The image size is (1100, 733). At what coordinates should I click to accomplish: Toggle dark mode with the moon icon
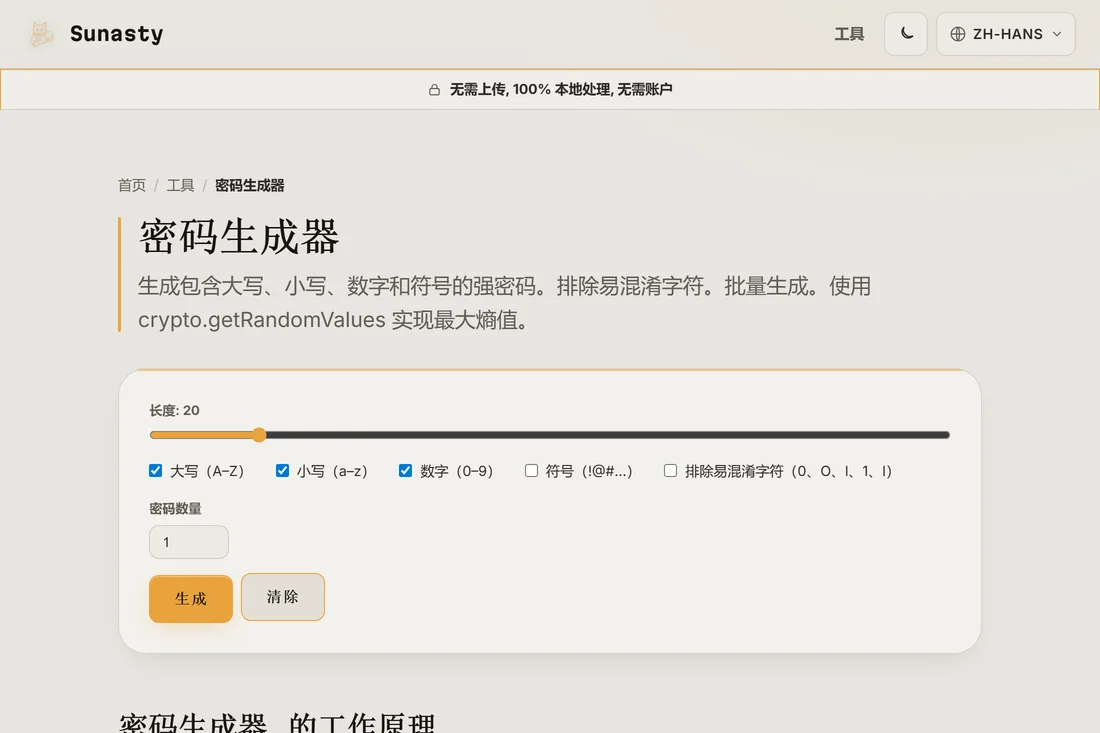click(x=906, y=34)
